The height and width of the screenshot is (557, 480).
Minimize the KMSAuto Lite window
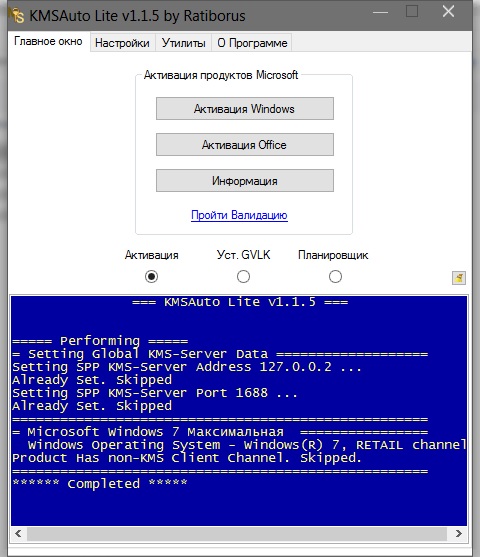pos(381,12)
